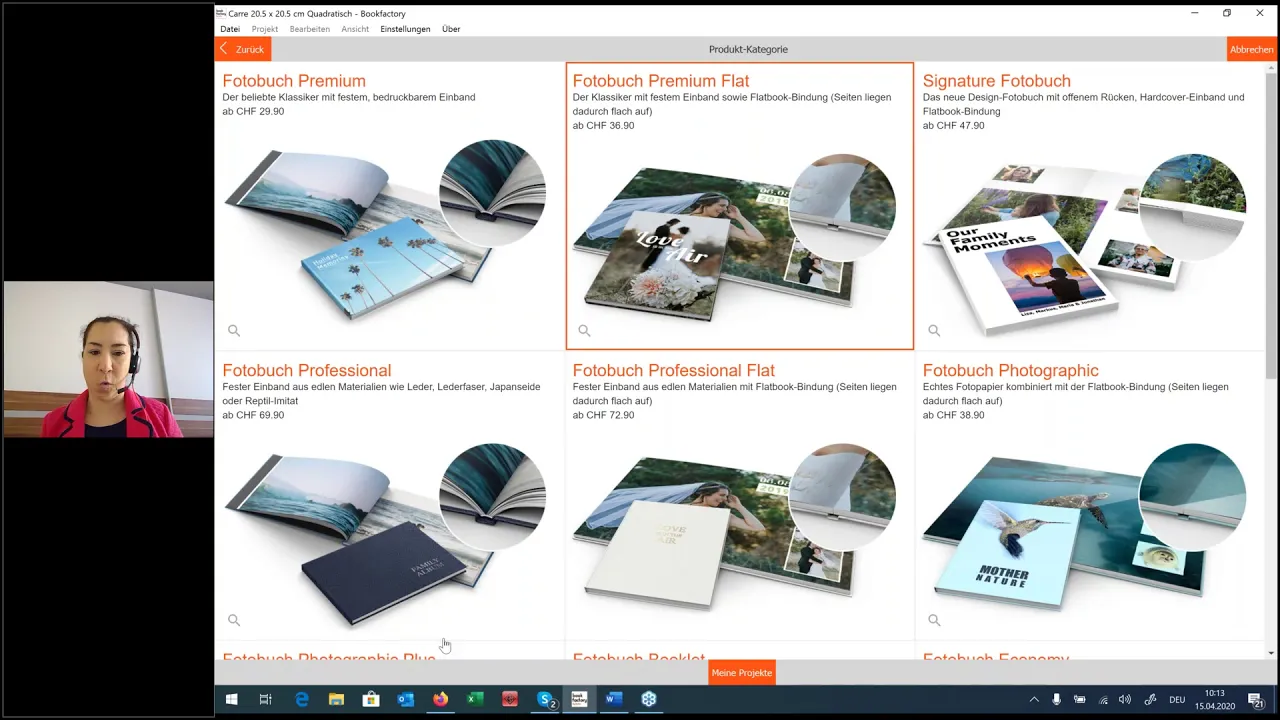This screenshot has width=1280, height=720.
Task: Select the Fotobuch Professional Flat title
Action: click(x=674, y=371)
